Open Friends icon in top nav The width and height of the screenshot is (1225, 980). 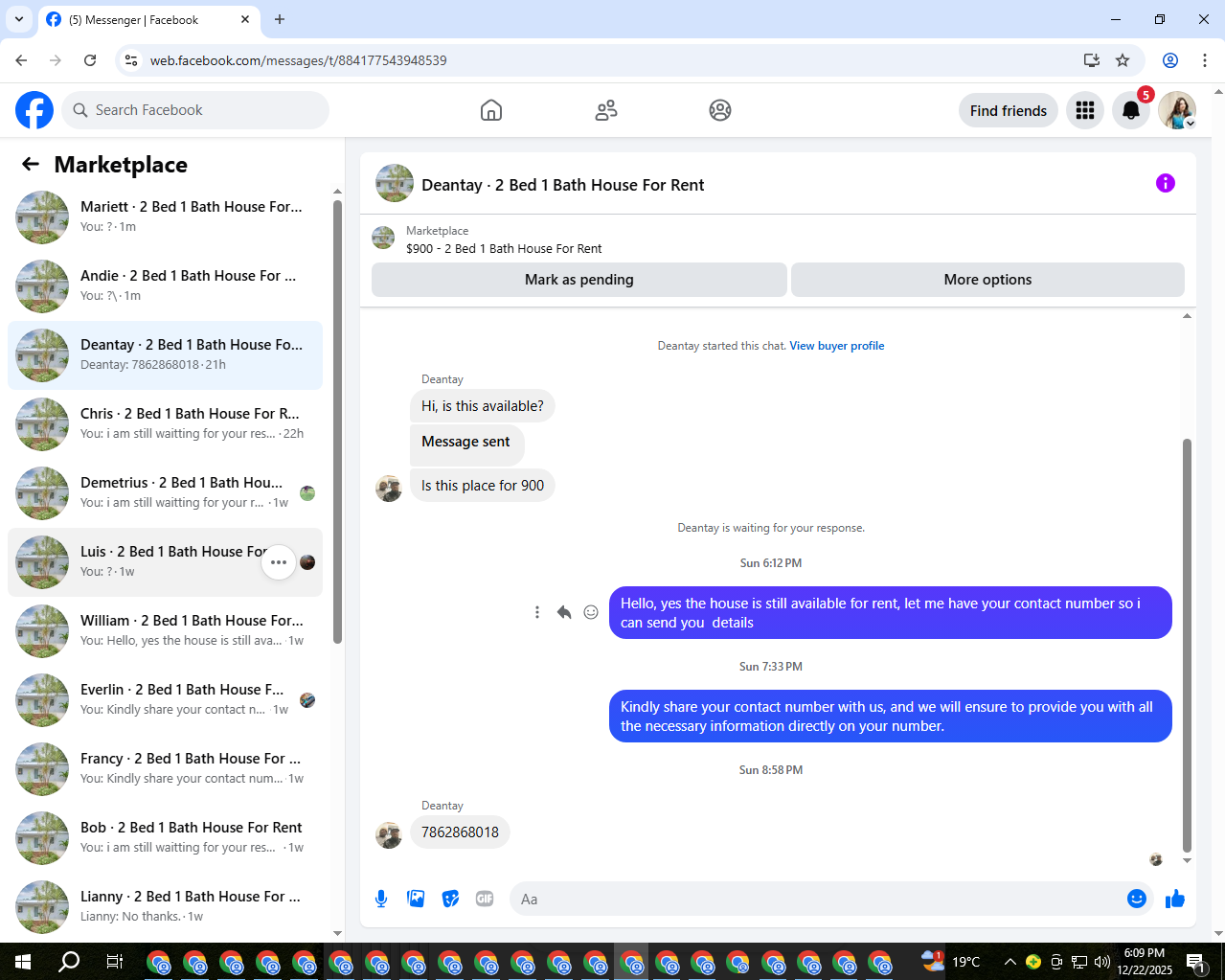606,110
